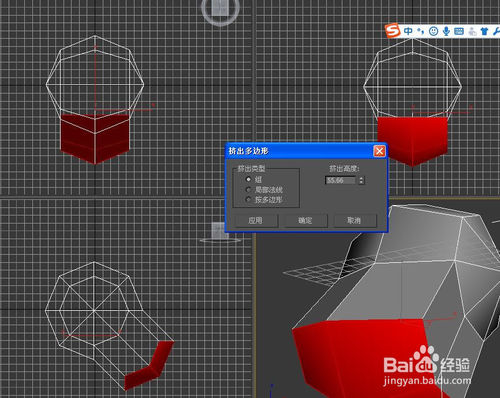Click the 应用 (Apply) button
The width and height of the screenshot is (500, 398).
[x=256, y=220]
